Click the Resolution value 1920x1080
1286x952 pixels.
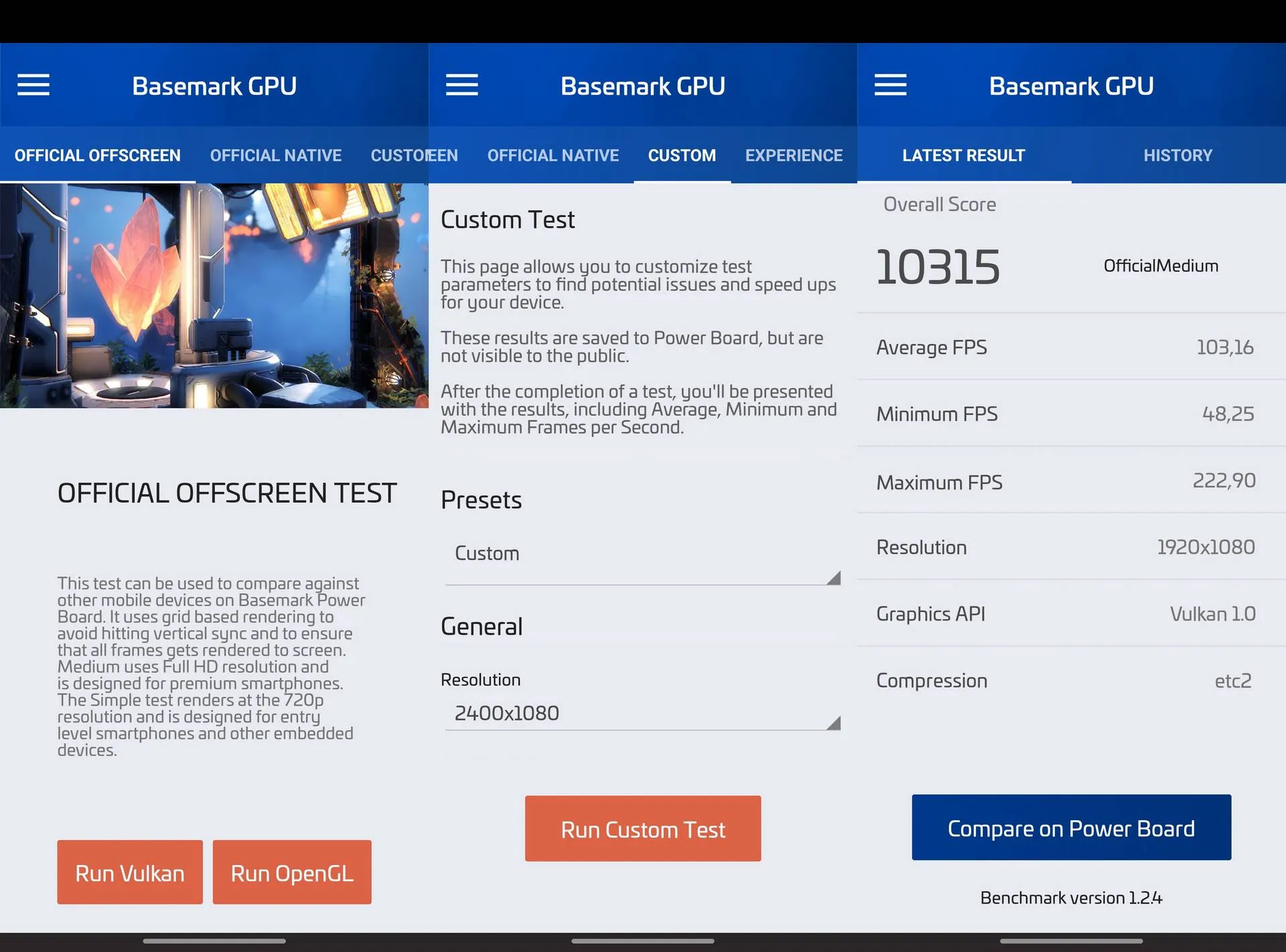(1206, 547)
